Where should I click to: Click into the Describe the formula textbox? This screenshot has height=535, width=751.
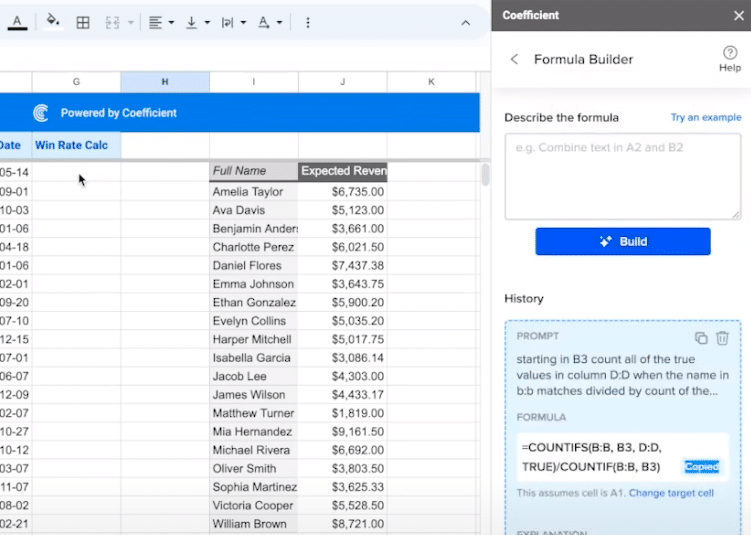click(622, 177)
